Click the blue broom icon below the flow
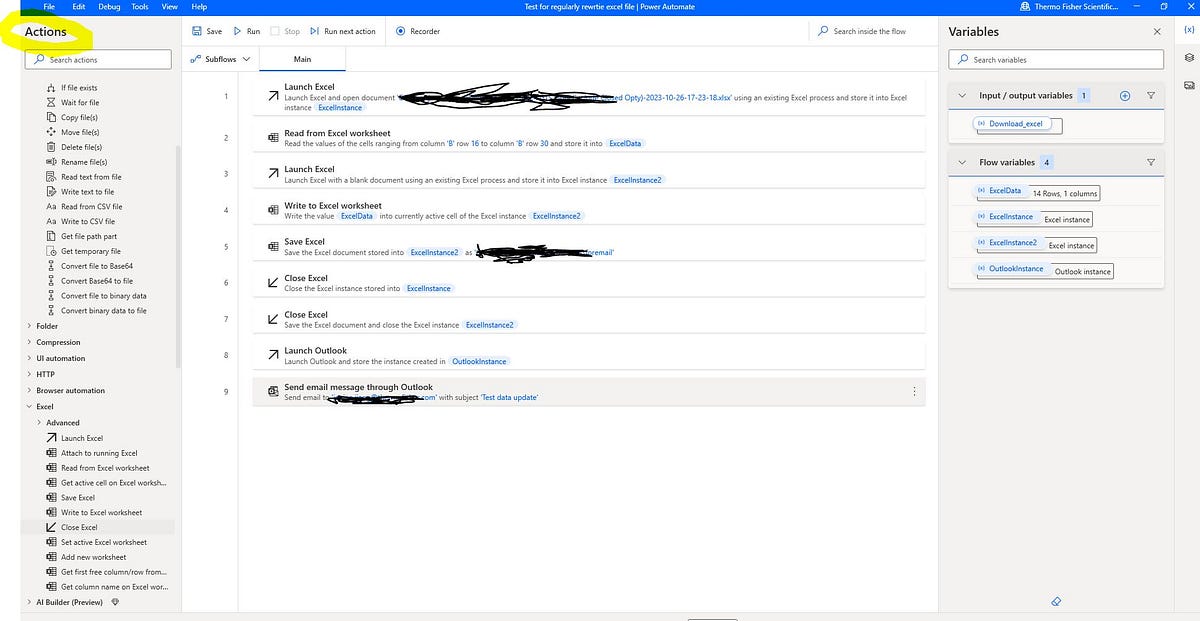 [x=1056, y=601]
